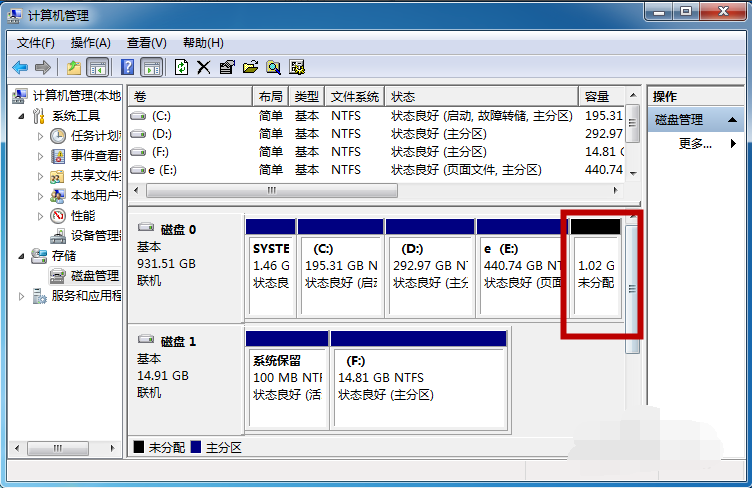Click the Back arrow in the toolbar
This screenshot has height=488, width=752.
pyautogui.click(x=20, y=67)
